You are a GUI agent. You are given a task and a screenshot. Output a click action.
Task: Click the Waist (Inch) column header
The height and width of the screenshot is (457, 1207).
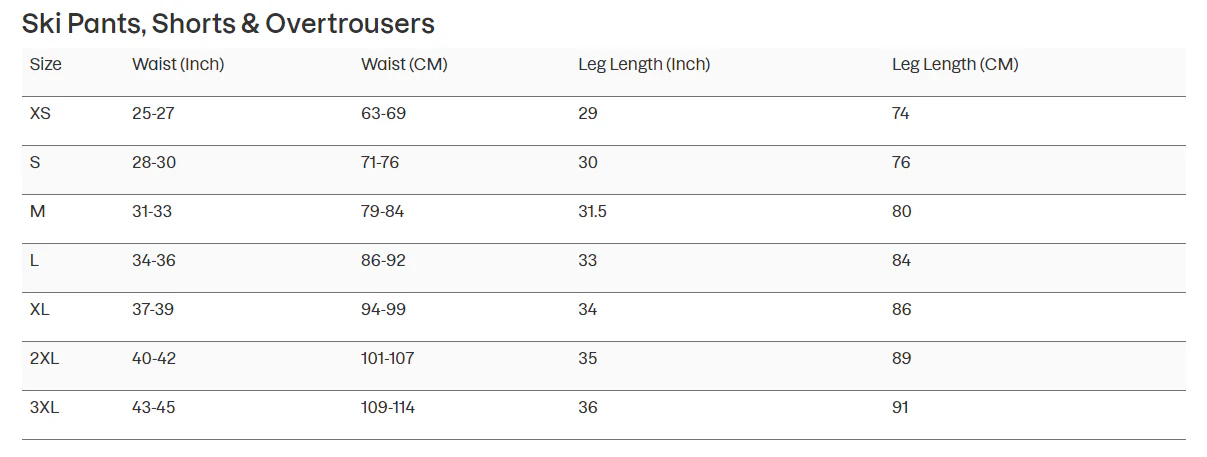tap(178, 65)
